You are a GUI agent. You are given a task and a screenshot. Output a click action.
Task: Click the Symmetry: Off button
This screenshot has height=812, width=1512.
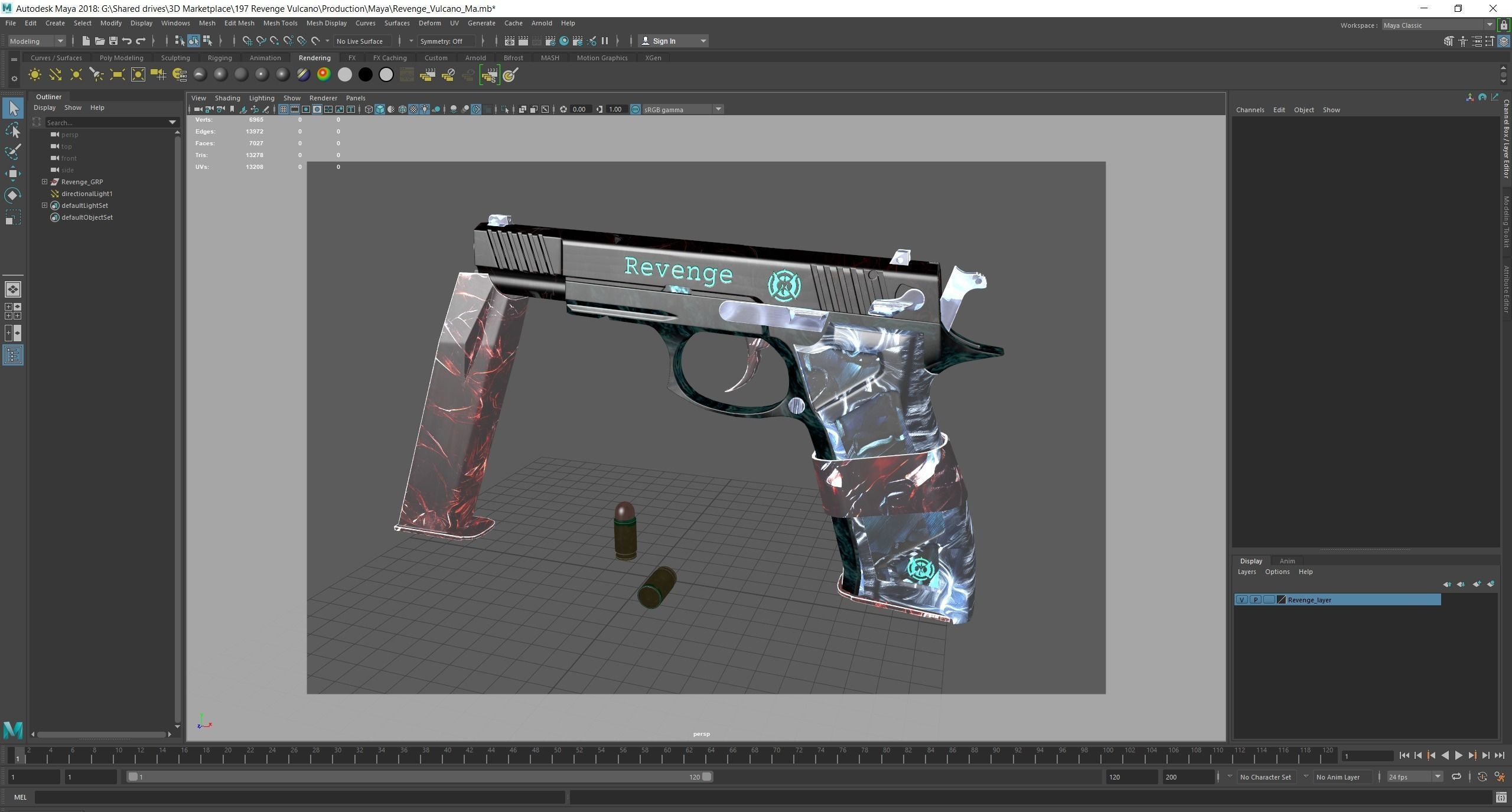(446, 41)
